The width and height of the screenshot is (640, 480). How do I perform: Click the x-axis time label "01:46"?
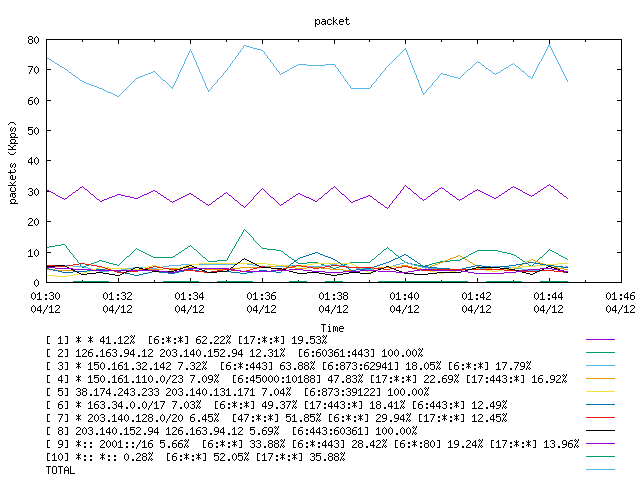[x=620, y=296]
